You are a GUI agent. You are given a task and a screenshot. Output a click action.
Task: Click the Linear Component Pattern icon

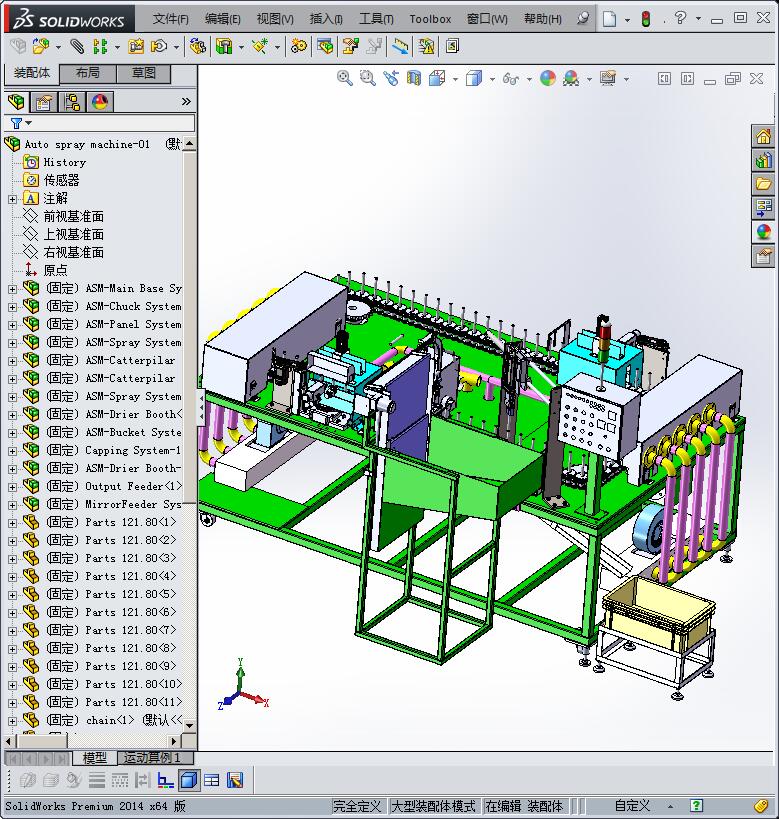100,46
